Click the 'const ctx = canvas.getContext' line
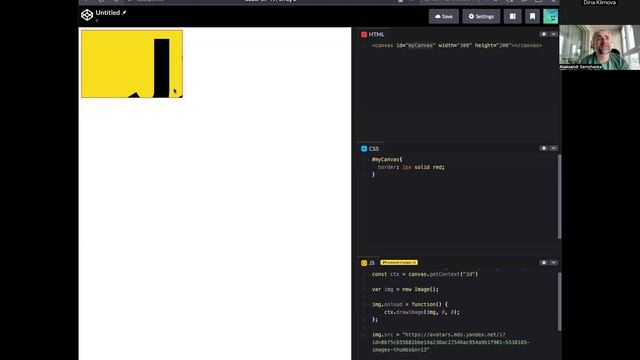The width and height of the screenshot is (640, 360). click(x=424, y=274)
